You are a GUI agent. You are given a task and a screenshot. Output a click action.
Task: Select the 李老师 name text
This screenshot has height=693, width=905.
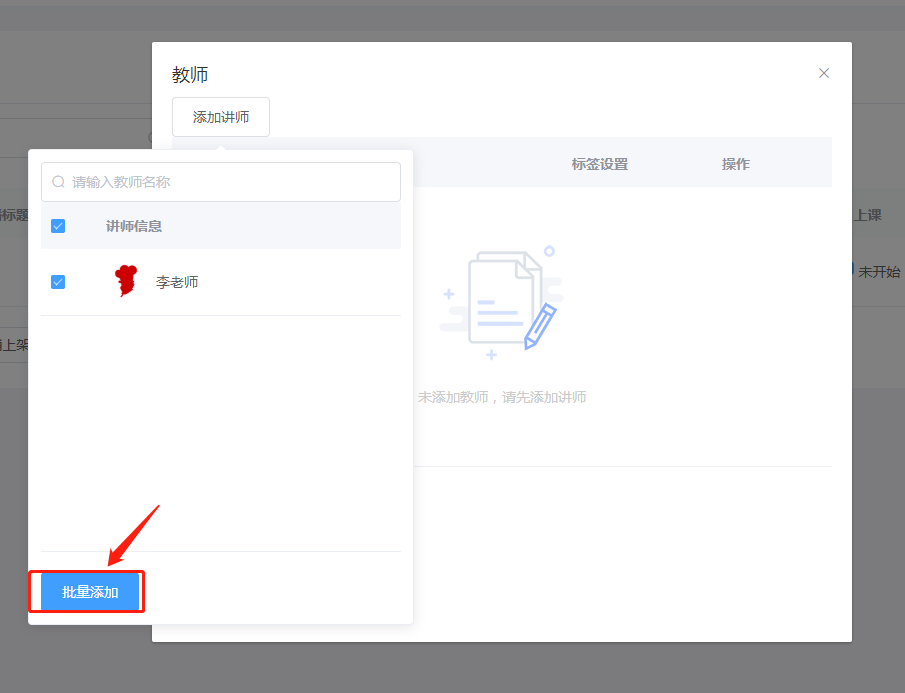coord(177,282)
